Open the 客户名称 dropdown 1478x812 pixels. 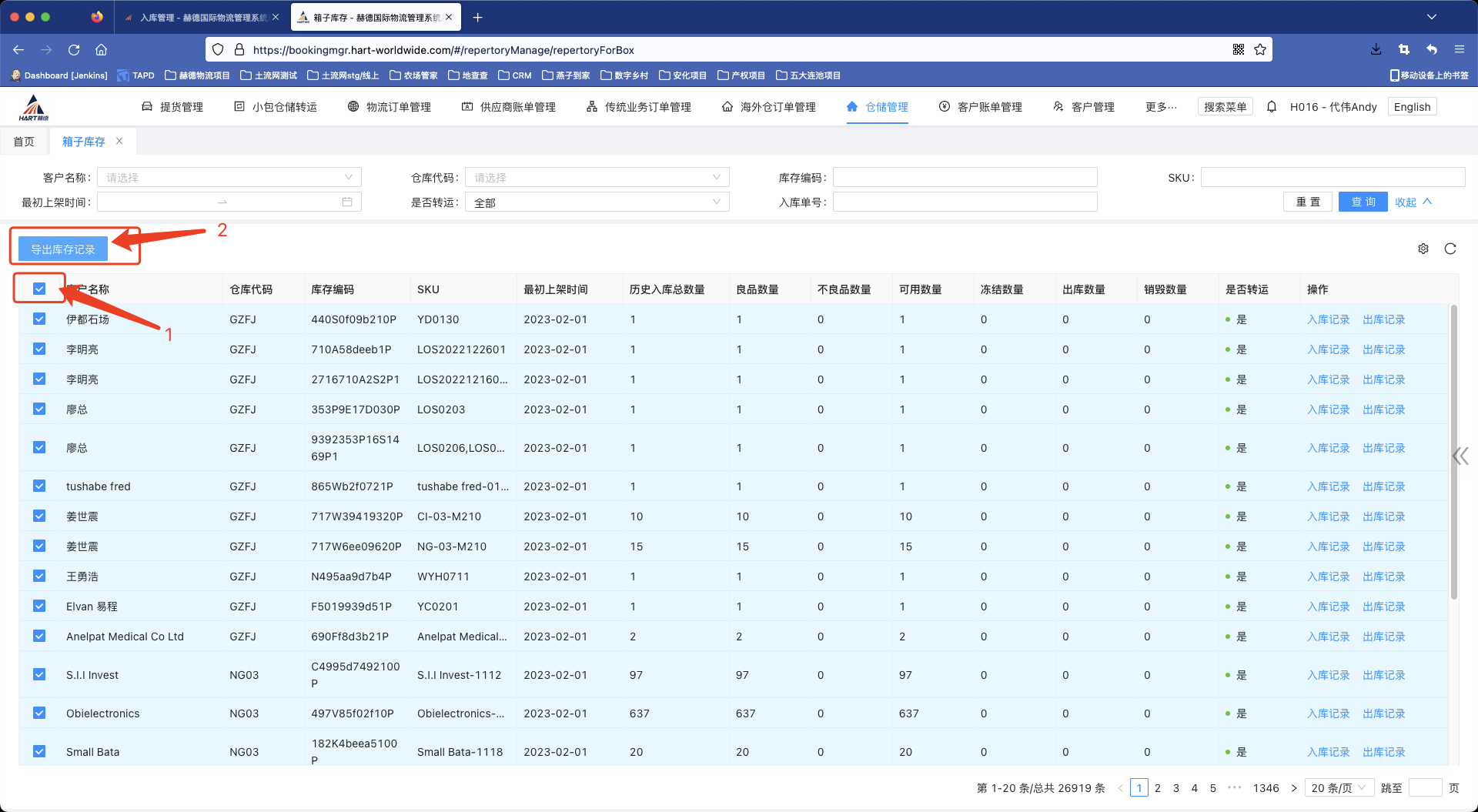(229, 178)
